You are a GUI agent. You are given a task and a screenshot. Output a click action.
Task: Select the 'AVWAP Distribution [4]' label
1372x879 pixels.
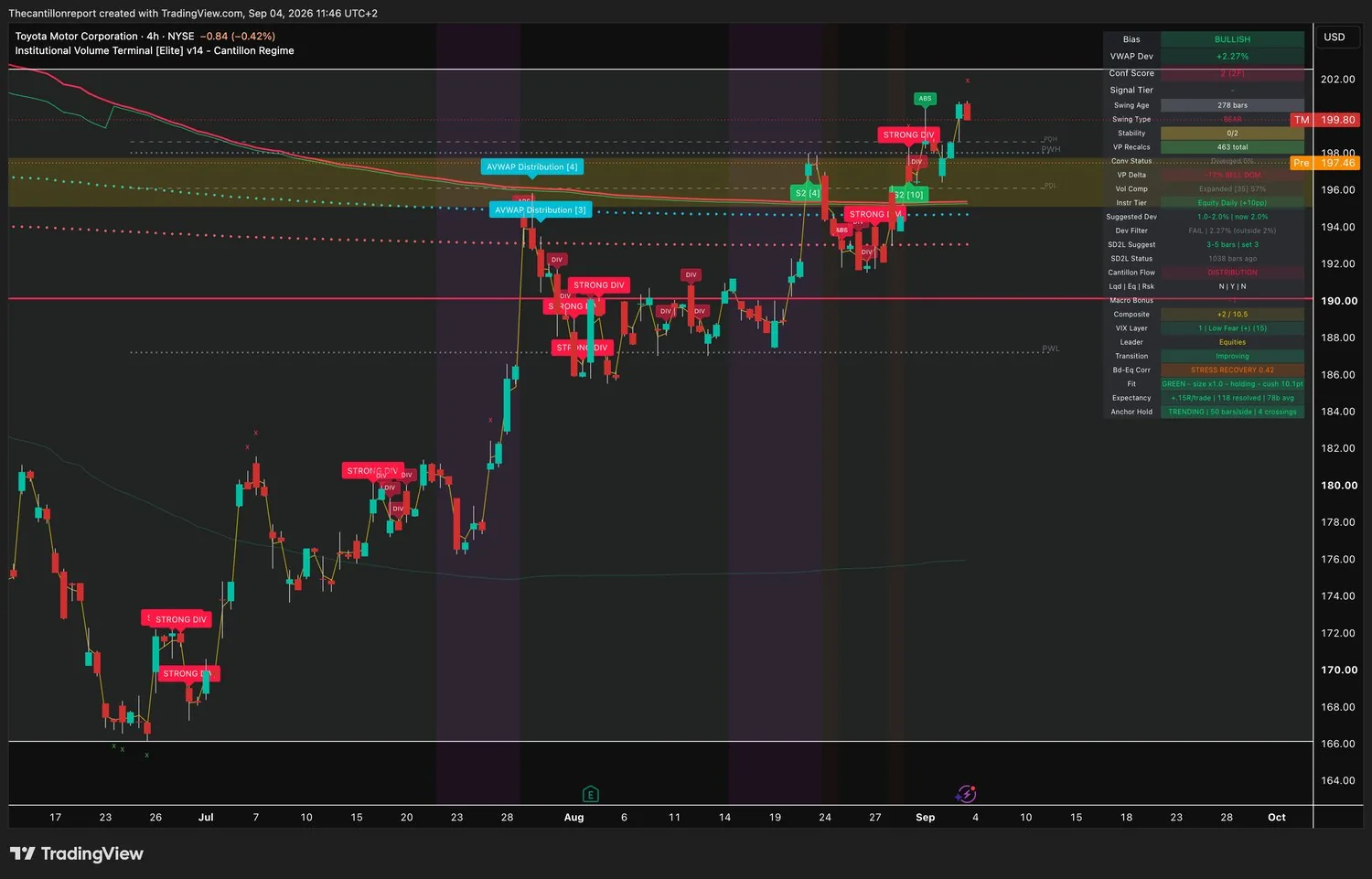click(532, 167)
